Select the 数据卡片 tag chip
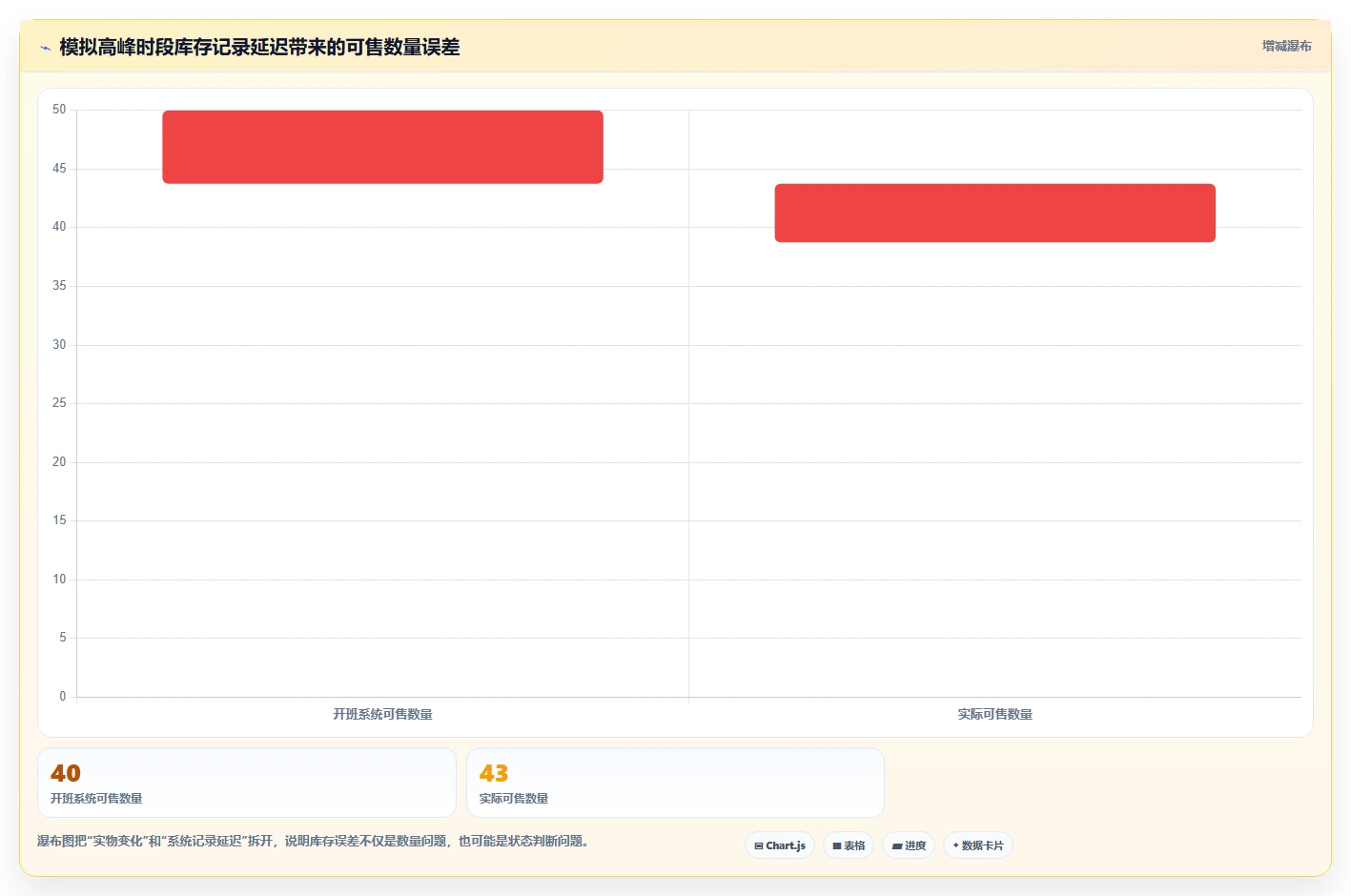Screen dimensions: 1351x896 (978, 845)
